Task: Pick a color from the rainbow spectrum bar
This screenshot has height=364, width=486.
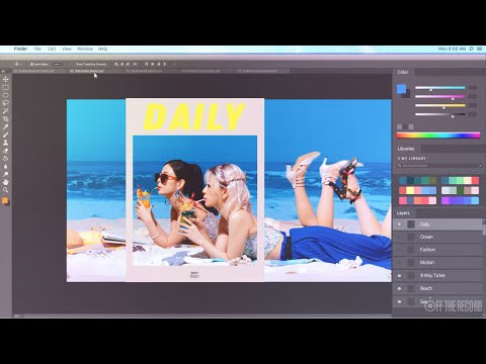Action: tap(438, 135)
